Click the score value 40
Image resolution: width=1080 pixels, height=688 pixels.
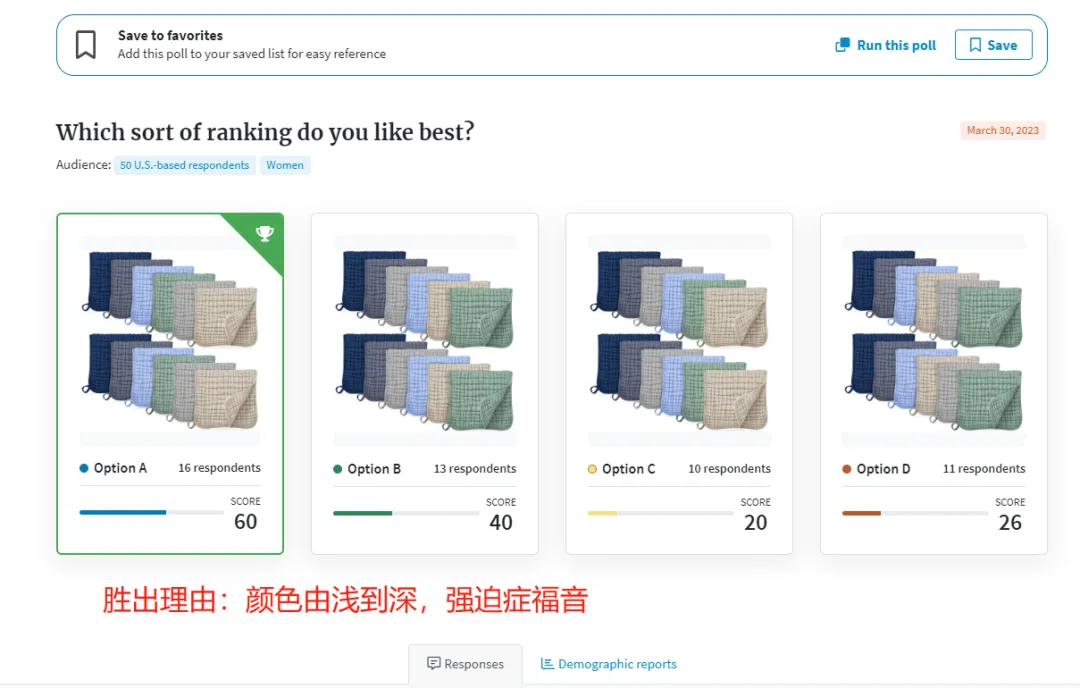coord(501,522)
